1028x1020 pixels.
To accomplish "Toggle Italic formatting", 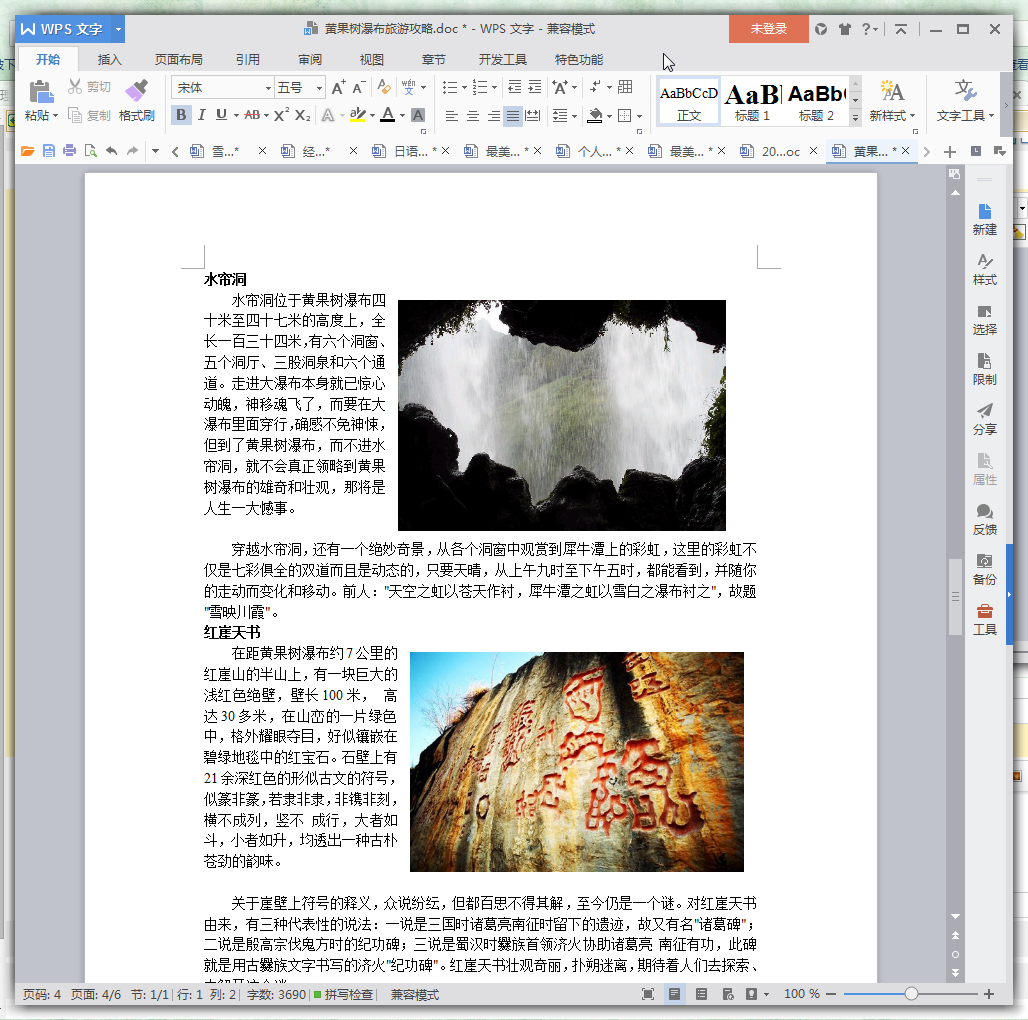I will (201, 115).
